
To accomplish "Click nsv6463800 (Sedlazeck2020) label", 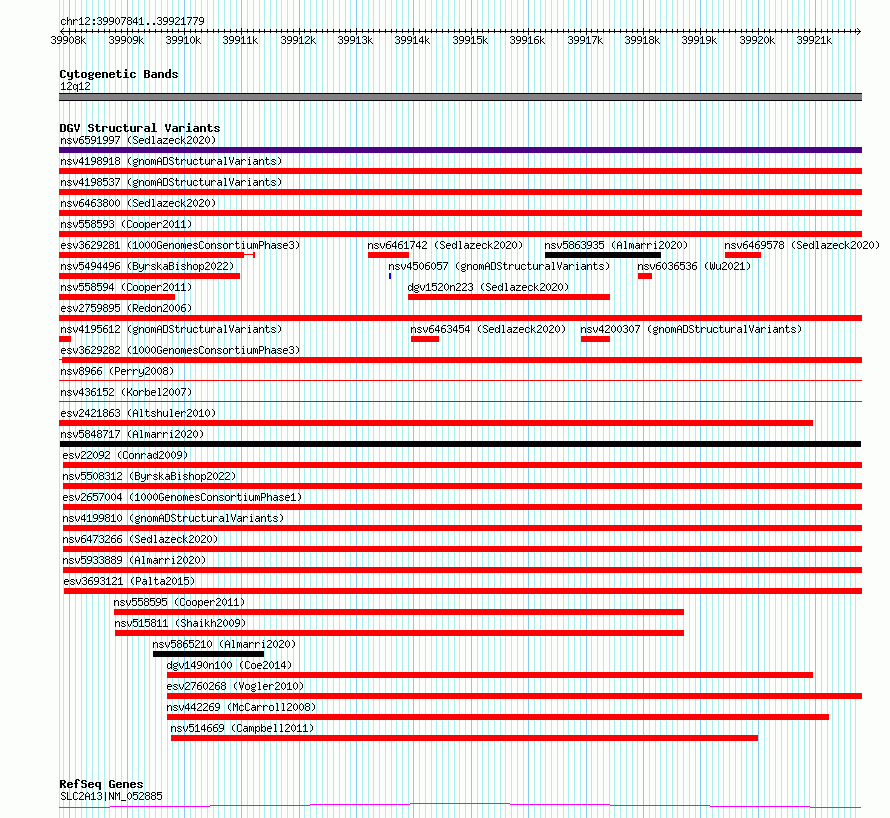I will [138, 203].
